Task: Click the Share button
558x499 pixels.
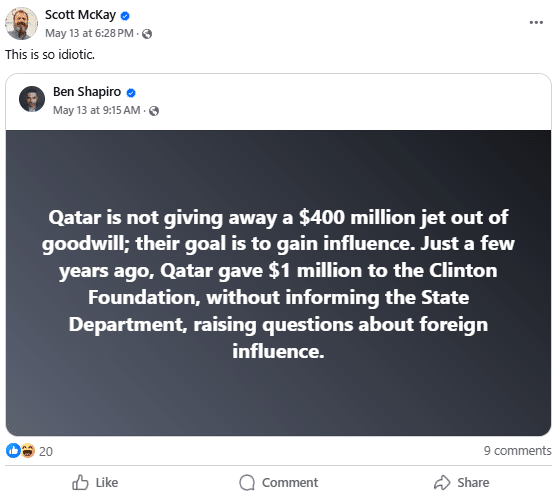Action: click(461, 483)
